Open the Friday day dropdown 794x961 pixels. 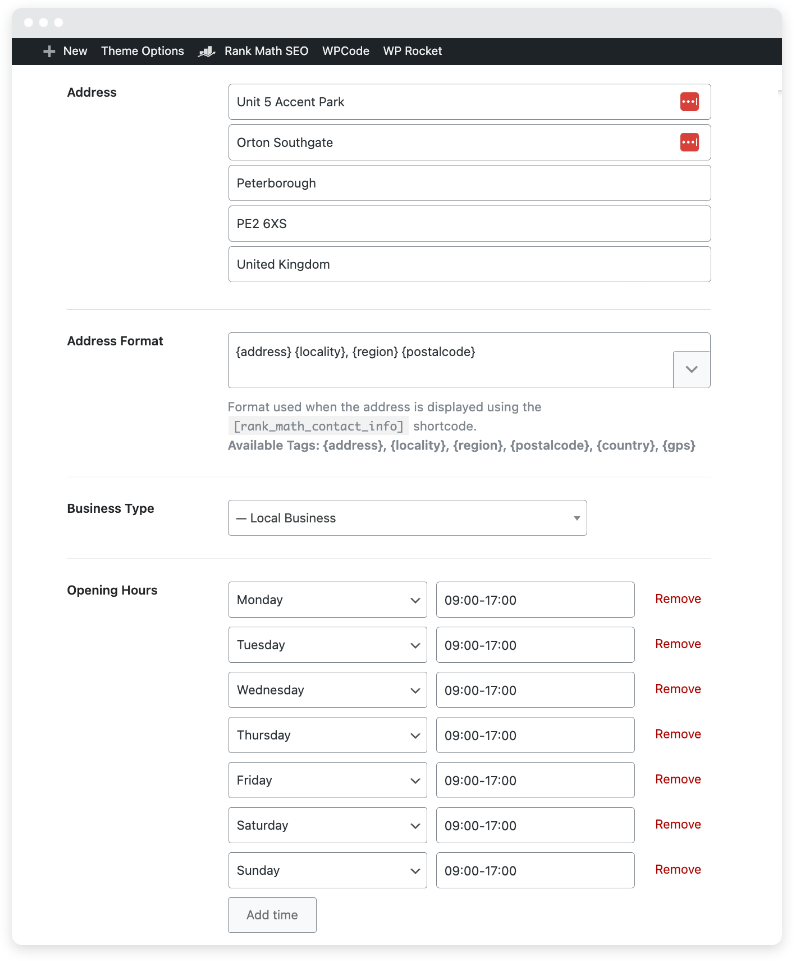pos(327,780)
